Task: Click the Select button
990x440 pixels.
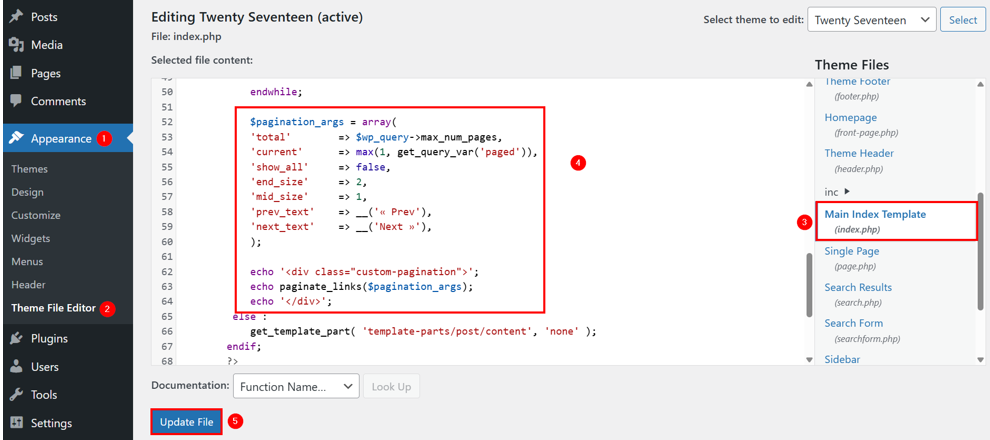Action: (x=963, y=20)
